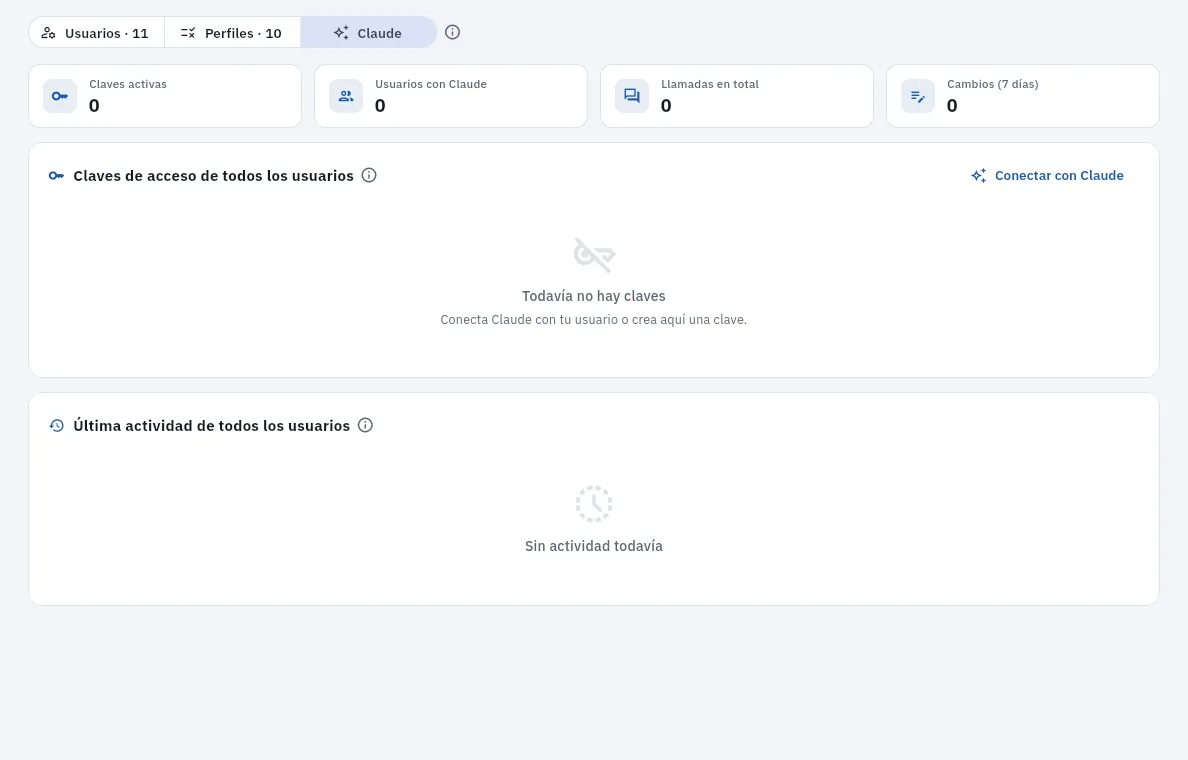Click 'Última actividad de todos los usuarios' heading
Viewport: 1188px width, 760px height.
pyautogui.click(x=211, y=426)
